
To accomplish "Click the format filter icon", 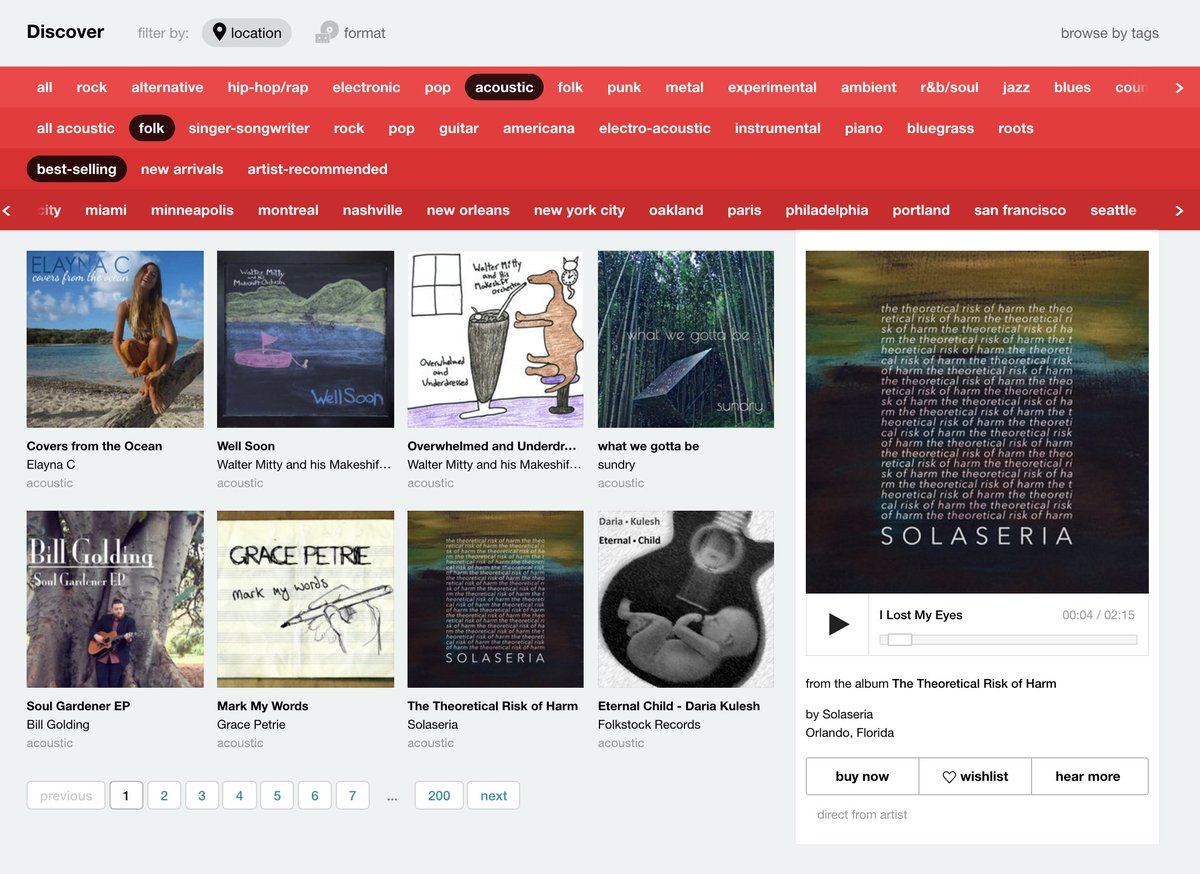I will [x=327, y=33].
